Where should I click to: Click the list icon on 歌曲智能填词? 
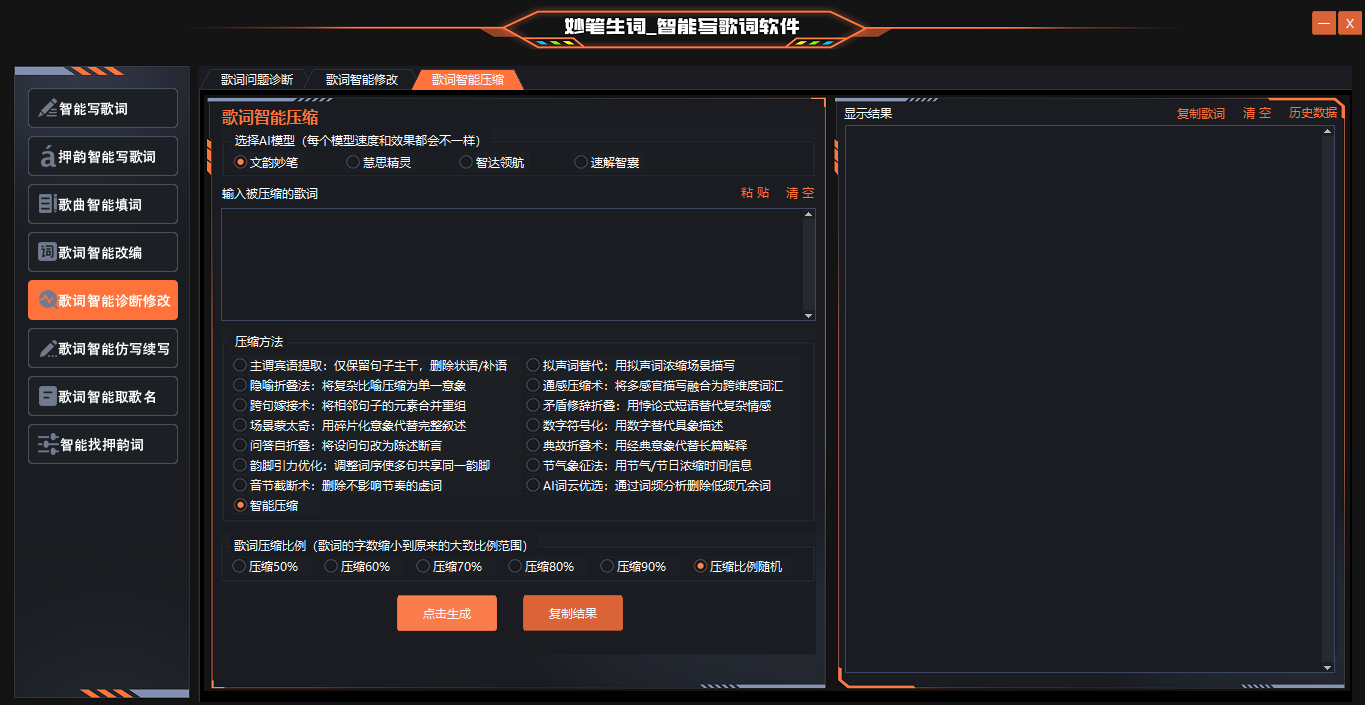[47, 204]
